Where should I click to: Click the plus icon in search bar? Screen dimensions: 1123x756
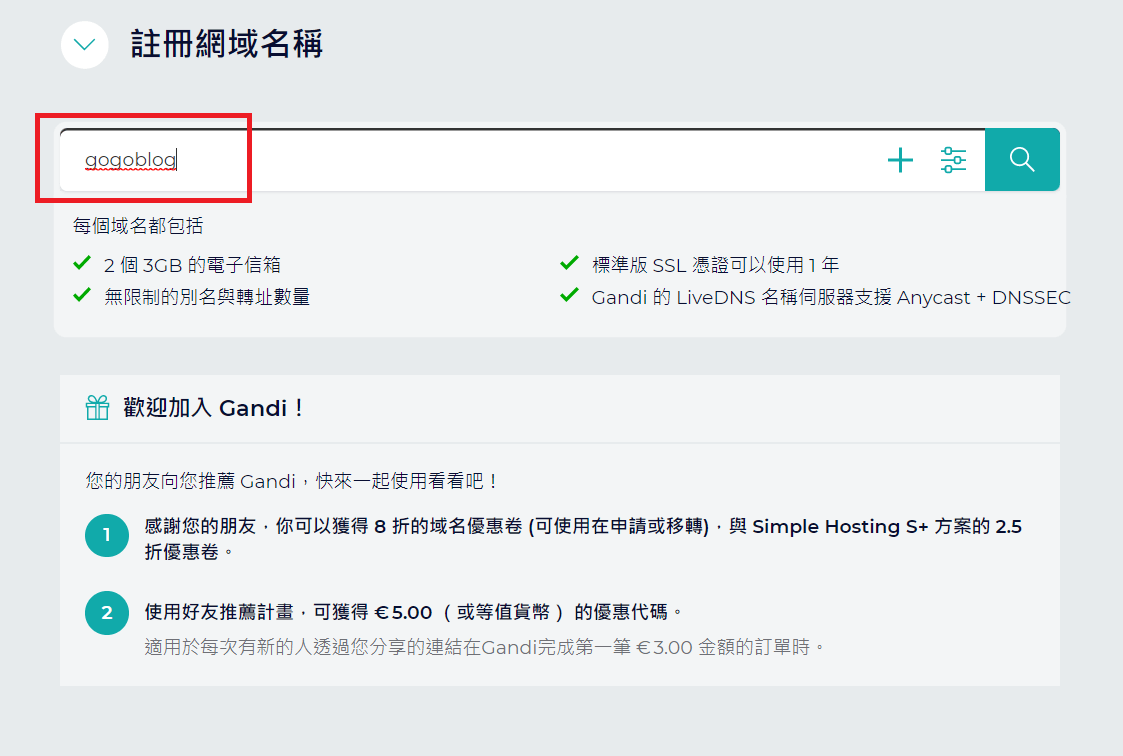tap(900, 160)
